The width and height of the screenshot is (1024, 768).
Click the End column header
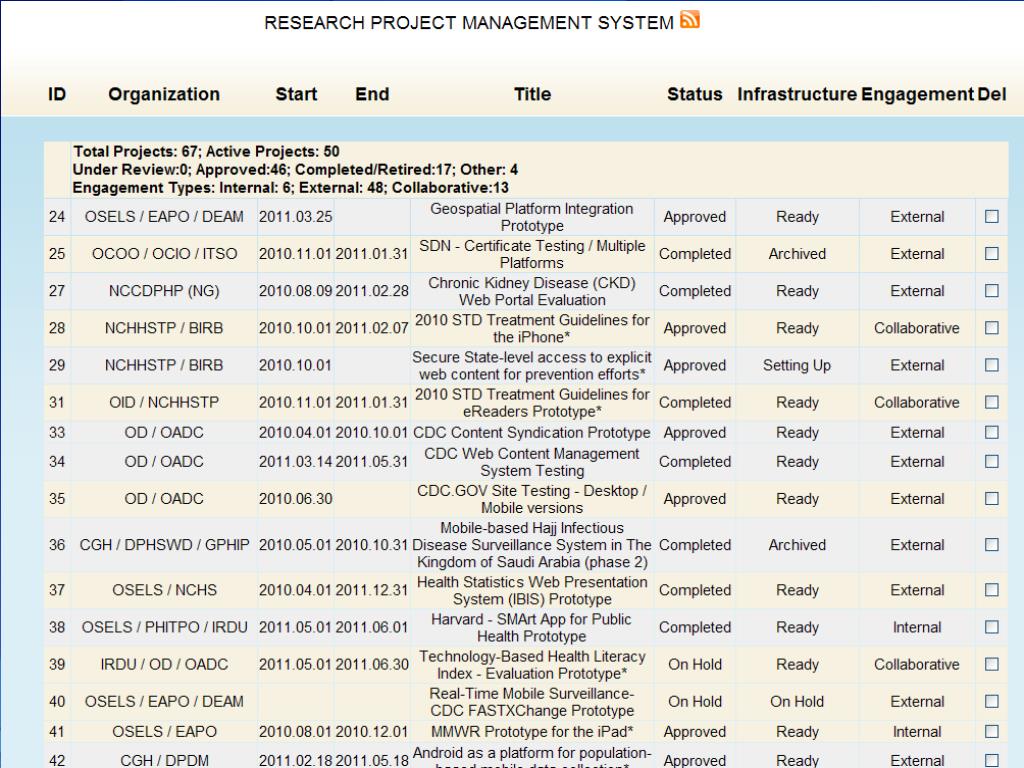[x=372, y=94]
